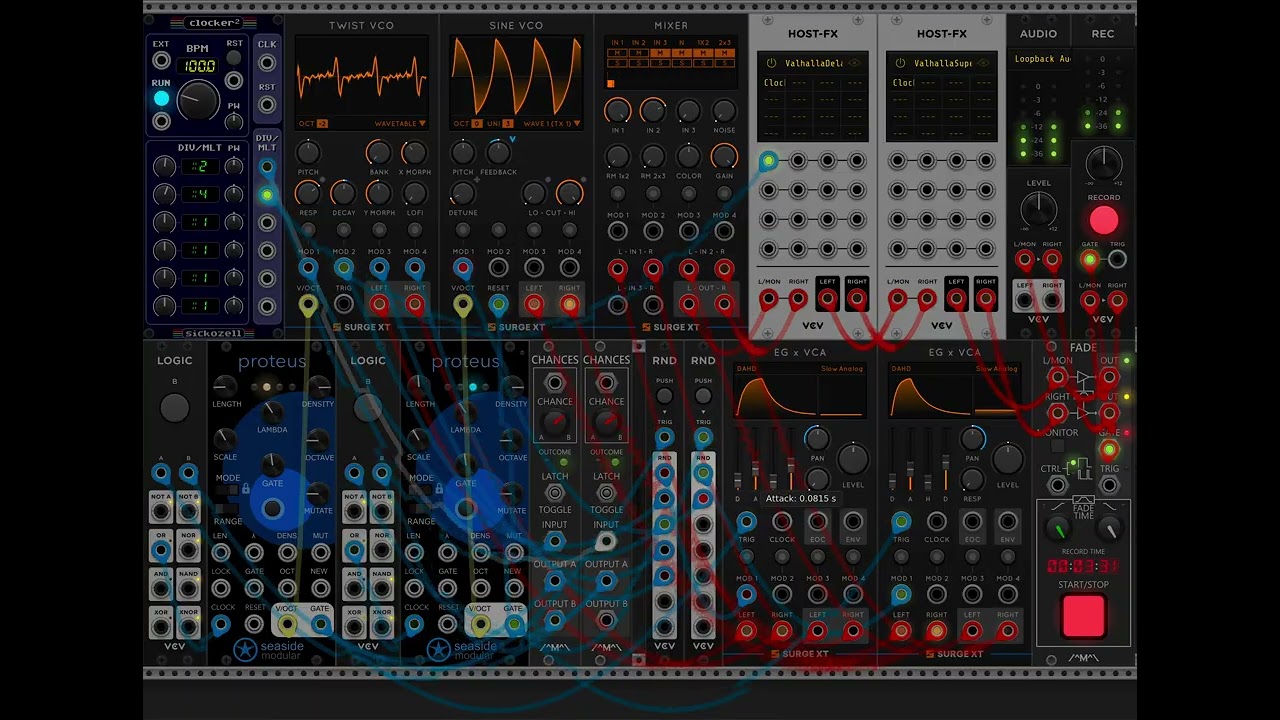Click the COLOR knob on Mixer

[689, 156]
